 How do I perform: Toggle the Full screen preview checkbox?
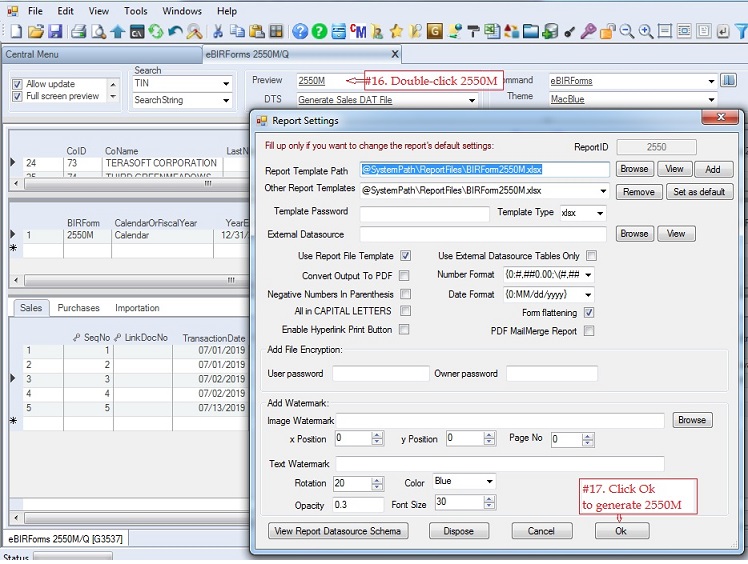[x=17, y=96]
